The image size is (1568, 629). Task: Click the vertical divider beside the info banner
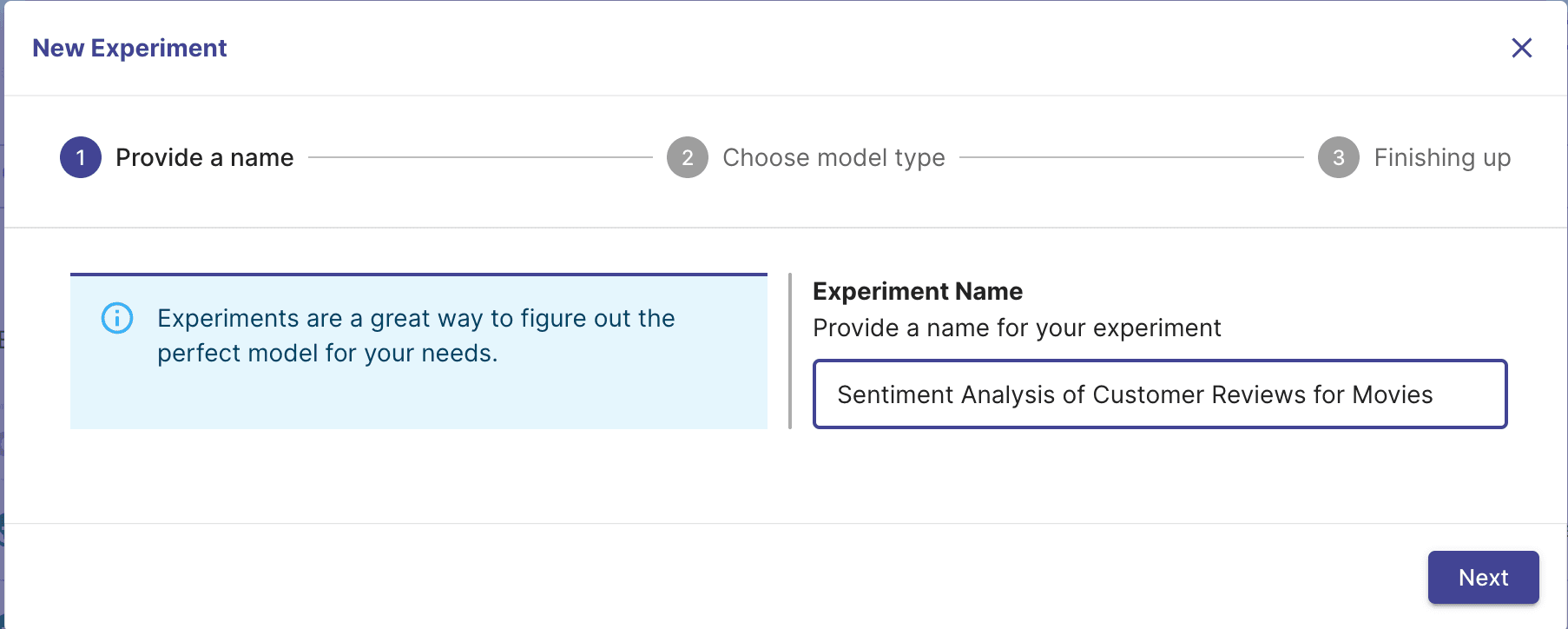click(x=790, y=351)
